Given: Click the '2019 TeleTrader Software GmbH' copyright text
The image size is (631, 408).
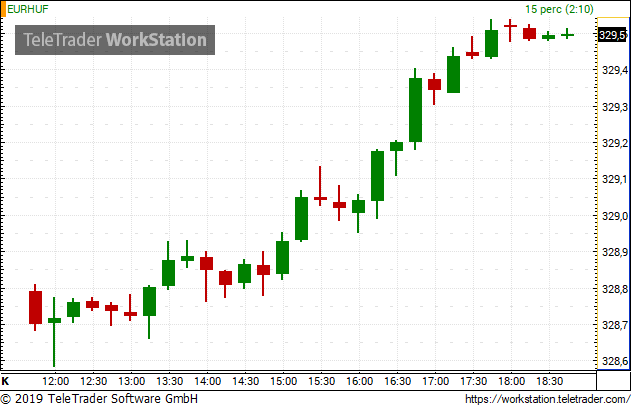Looking at the screenshot, I should (x=106, y=399).
